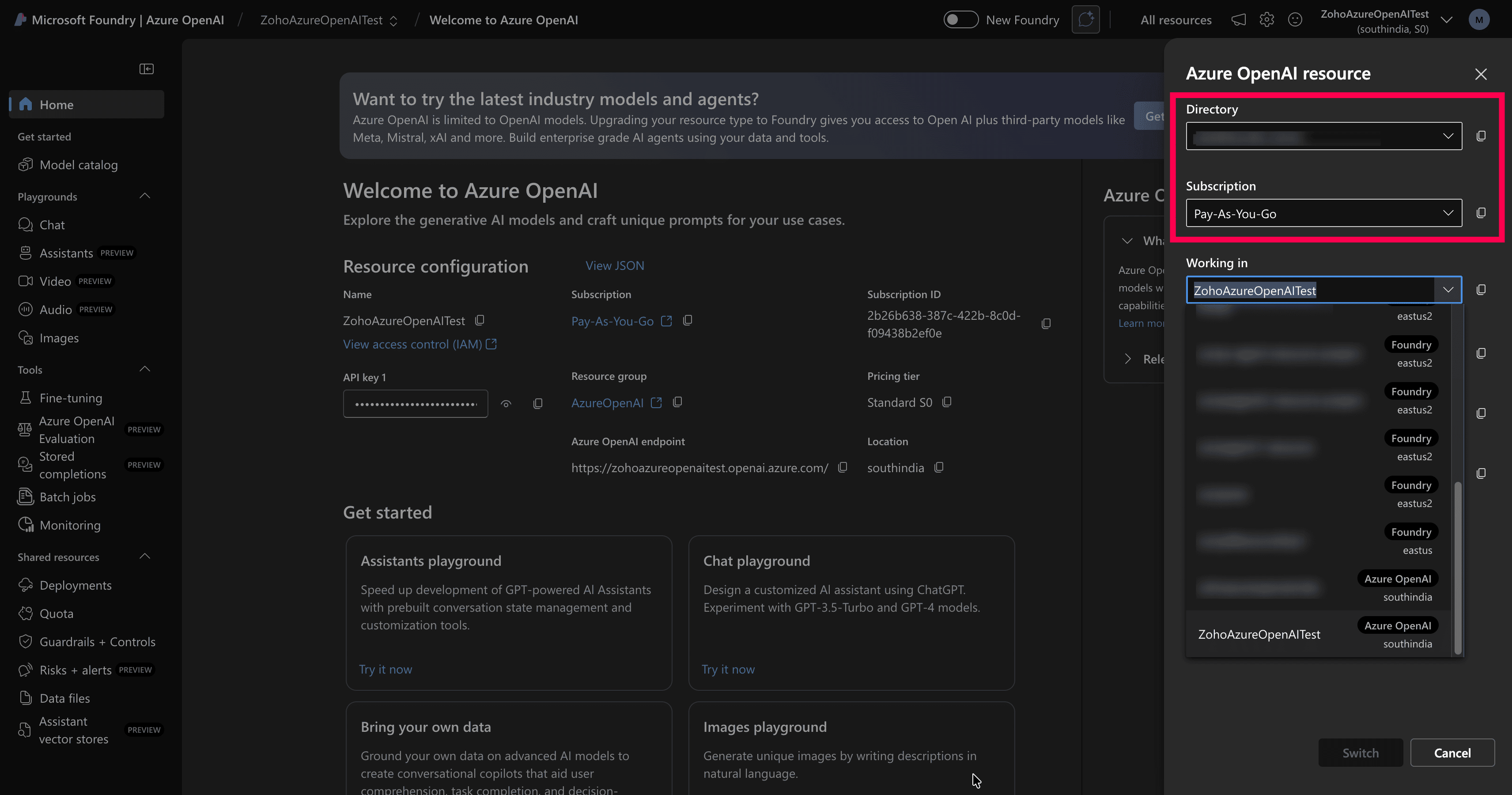Screen dimensions: 1512x795
Task: Click Microsoft Foundry | Azure OpenAI logo
Action: tap(119, 20)
